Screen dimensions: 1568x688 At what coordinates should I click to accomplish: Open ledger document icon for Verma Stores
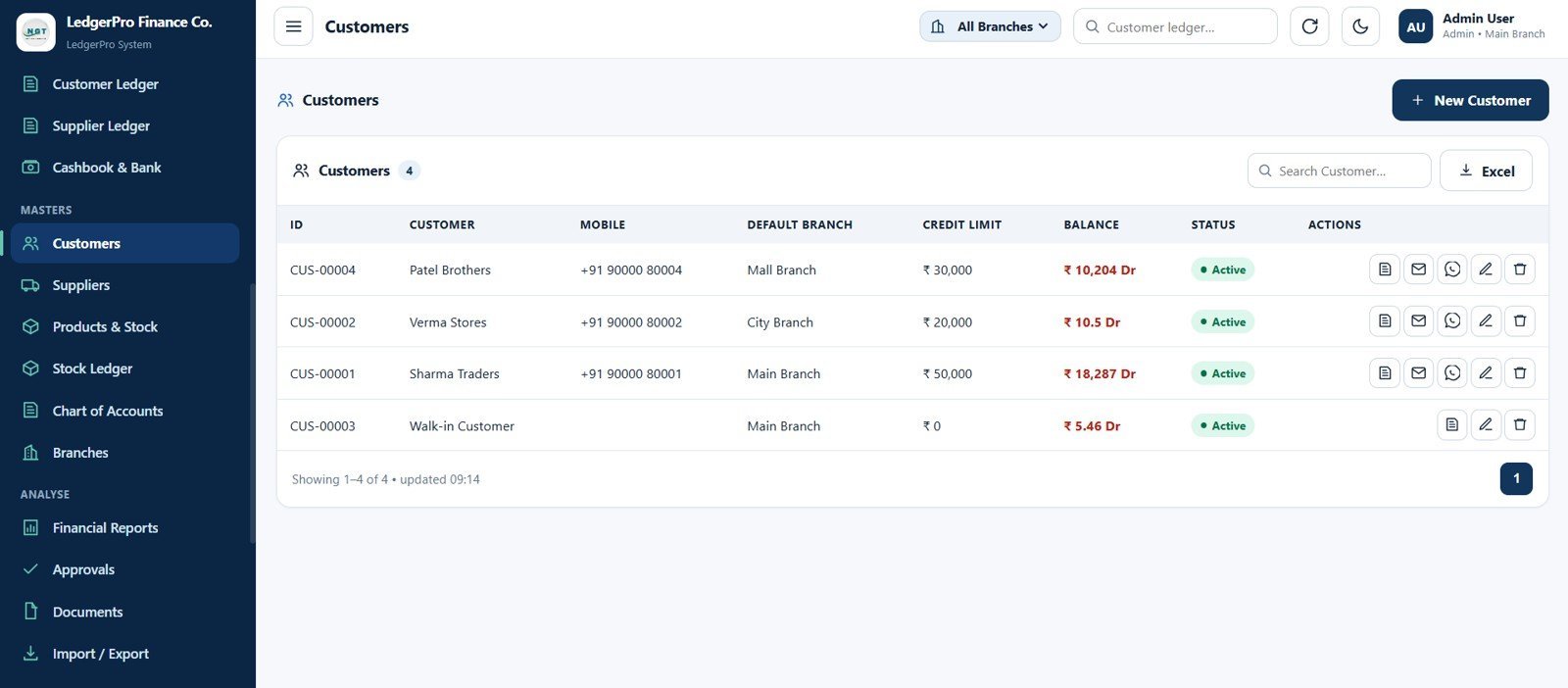pos(1385,321)
